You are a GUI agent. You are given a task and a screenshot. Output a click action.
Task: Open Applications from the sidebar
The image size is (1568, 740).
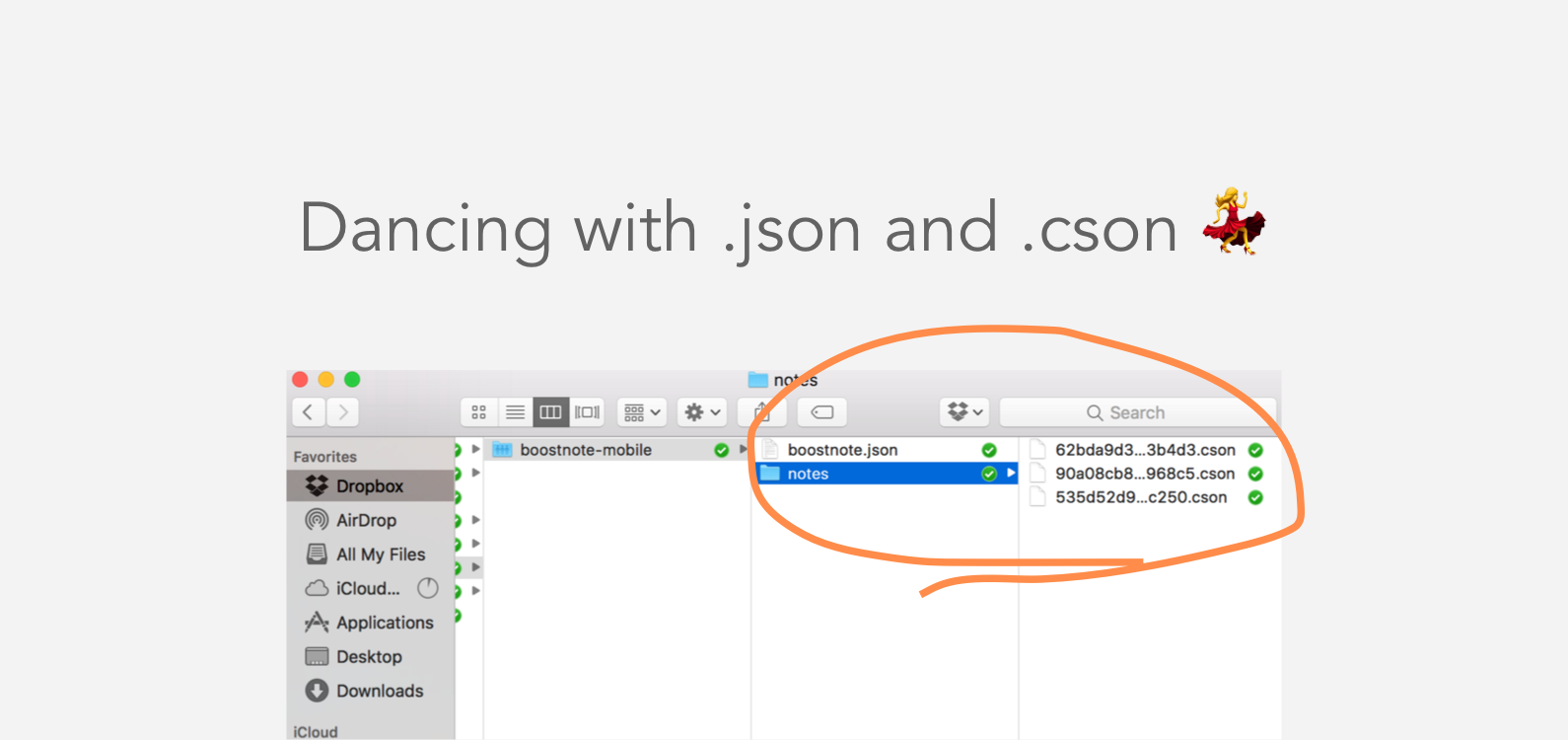pyautogui.click(x=371, y=623)
